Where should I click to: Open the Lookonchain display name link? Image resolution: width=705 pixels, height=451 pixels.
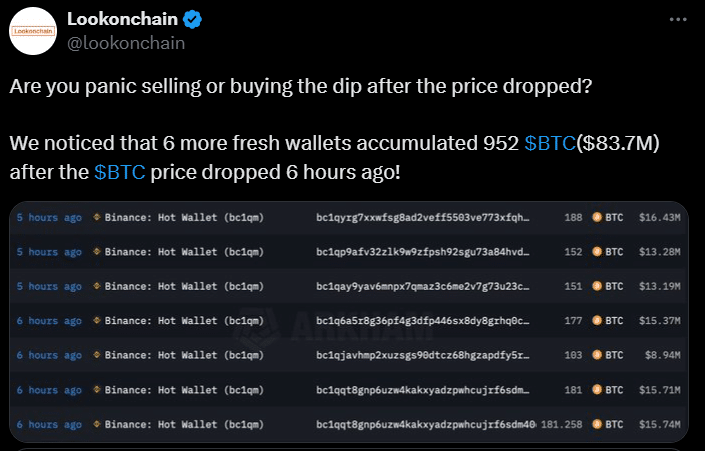[122, 19]
